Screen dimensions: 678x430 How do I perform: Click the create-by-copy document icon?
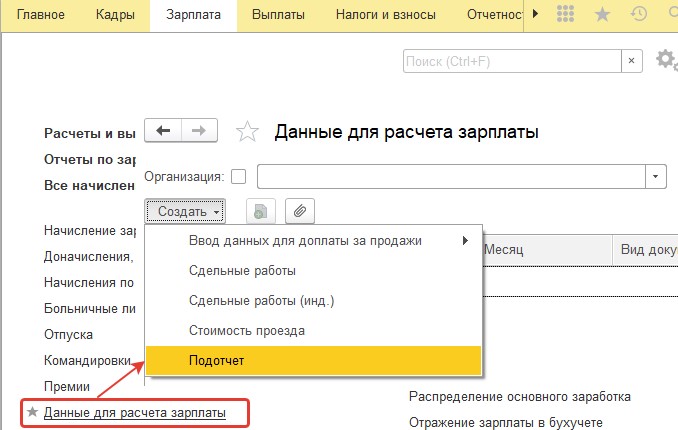[x=261, y=212]
